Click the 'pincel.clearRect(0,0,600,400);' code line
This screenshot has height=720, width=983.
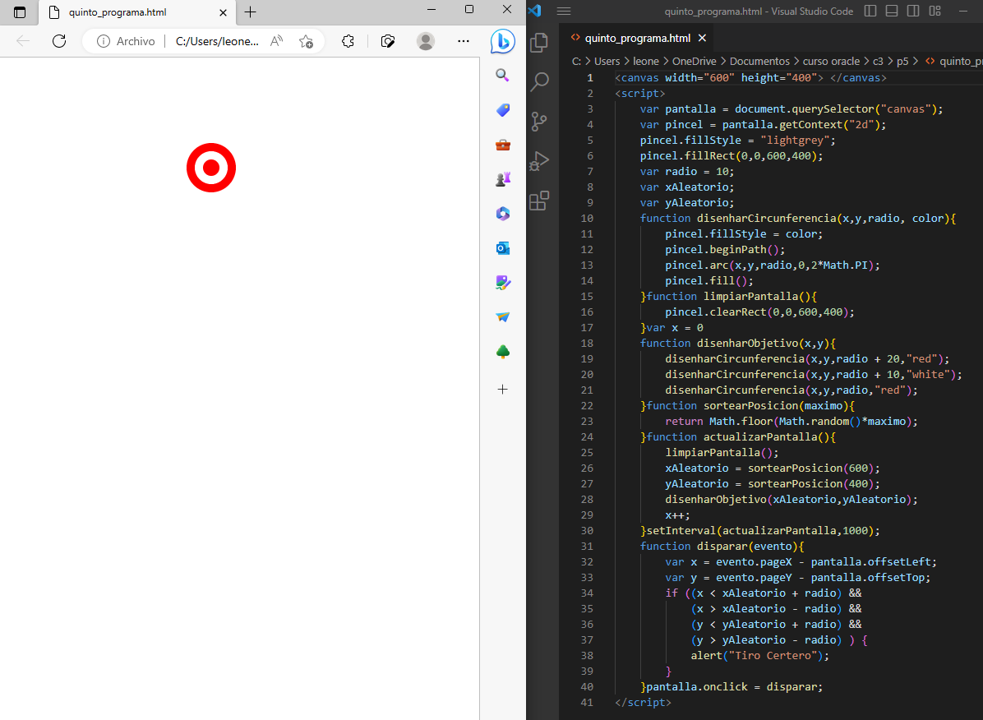(759, 312)
